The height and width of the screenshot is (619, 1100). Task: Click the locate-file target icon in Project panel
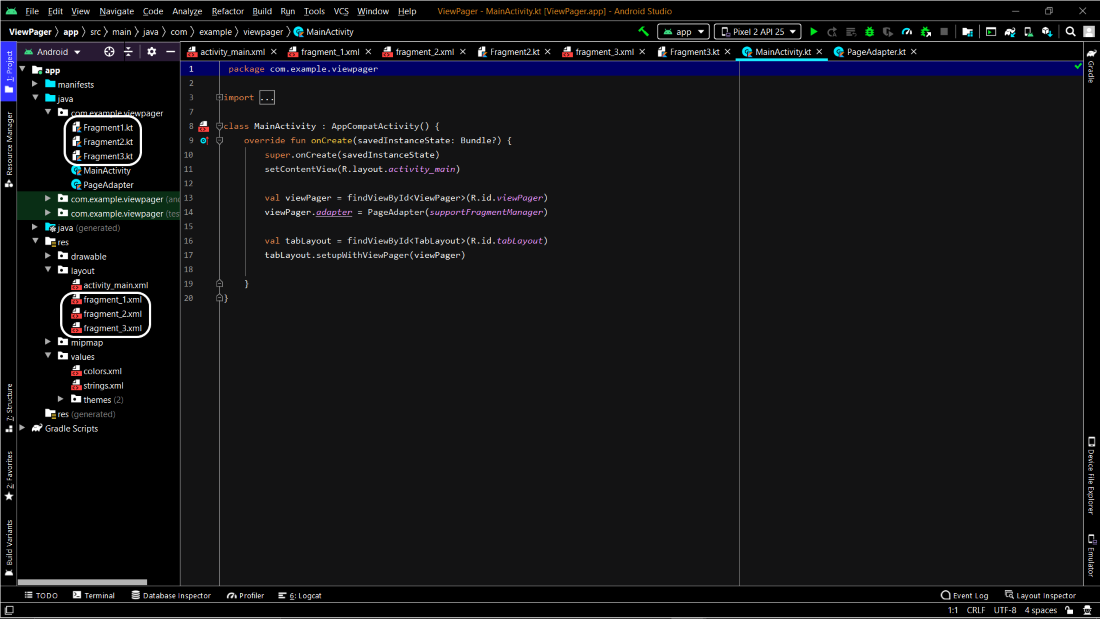tap(110, 51)
